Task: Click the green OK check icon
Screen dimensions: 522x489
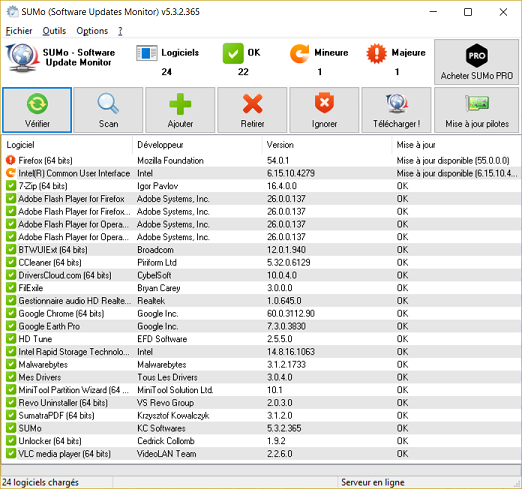Action: click(233, 53)
